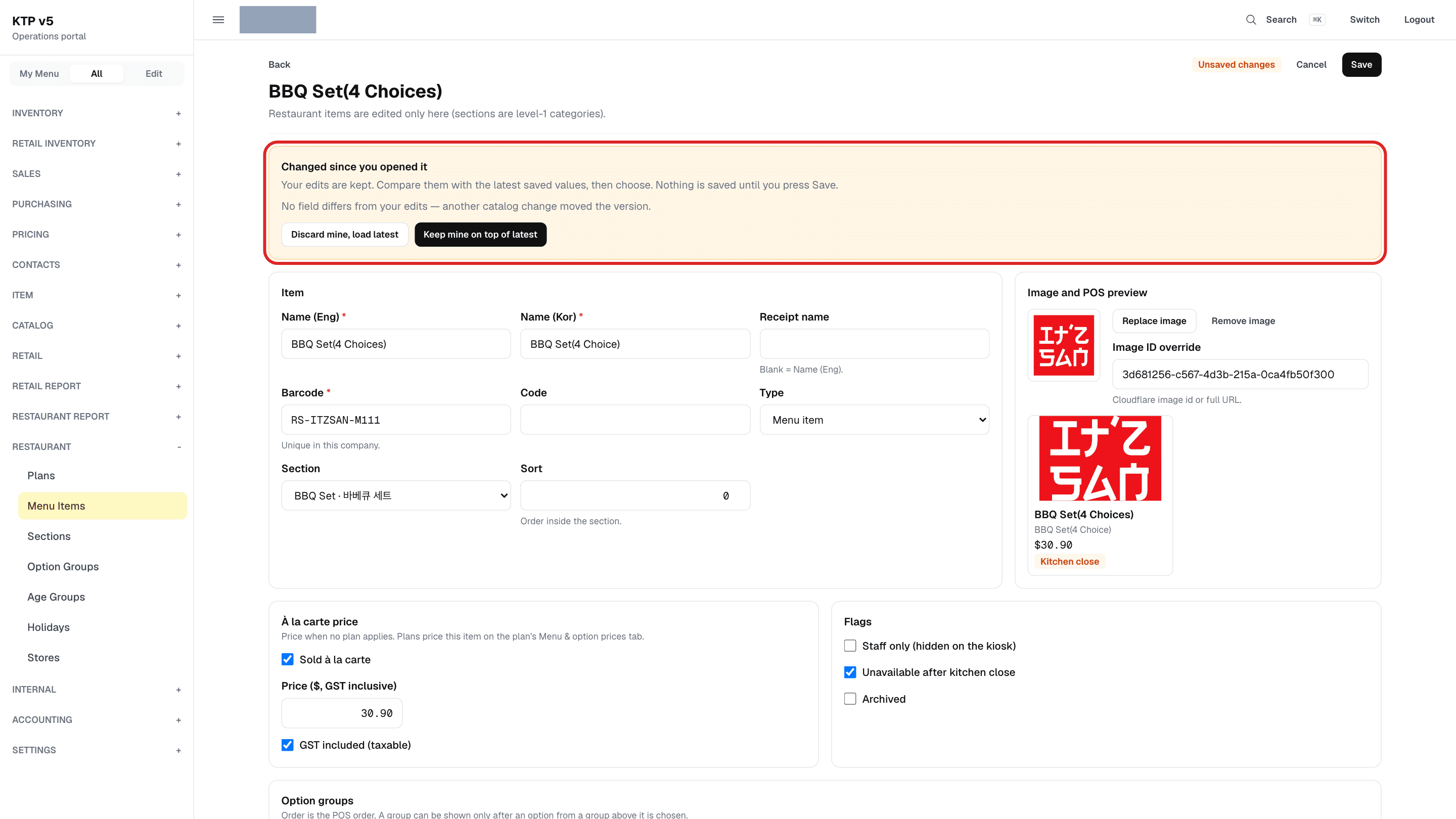Uncheck the Sold à la carte checkbox
Image resolution: width=1456 pixels, height=819 pixels.
[287, 659]
